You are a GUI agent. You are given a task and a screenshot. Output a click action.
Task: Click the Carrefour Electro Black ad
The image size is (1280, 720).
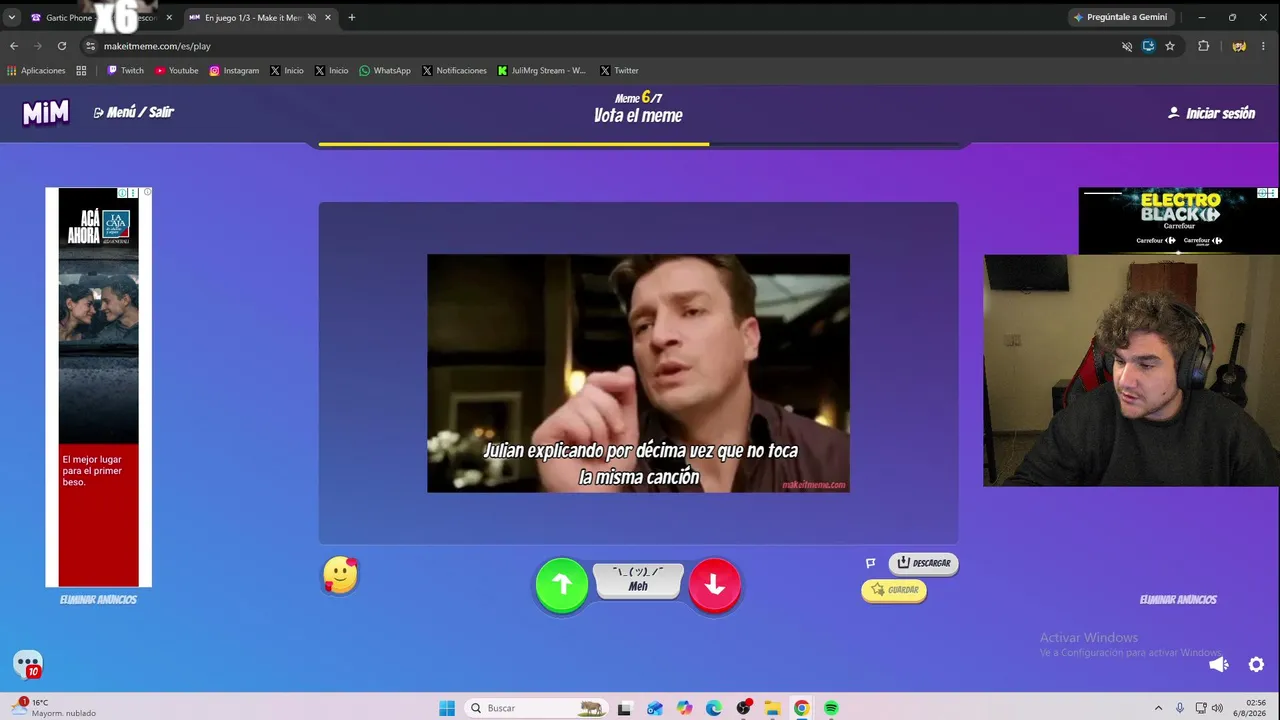(x=1179, y=220)
